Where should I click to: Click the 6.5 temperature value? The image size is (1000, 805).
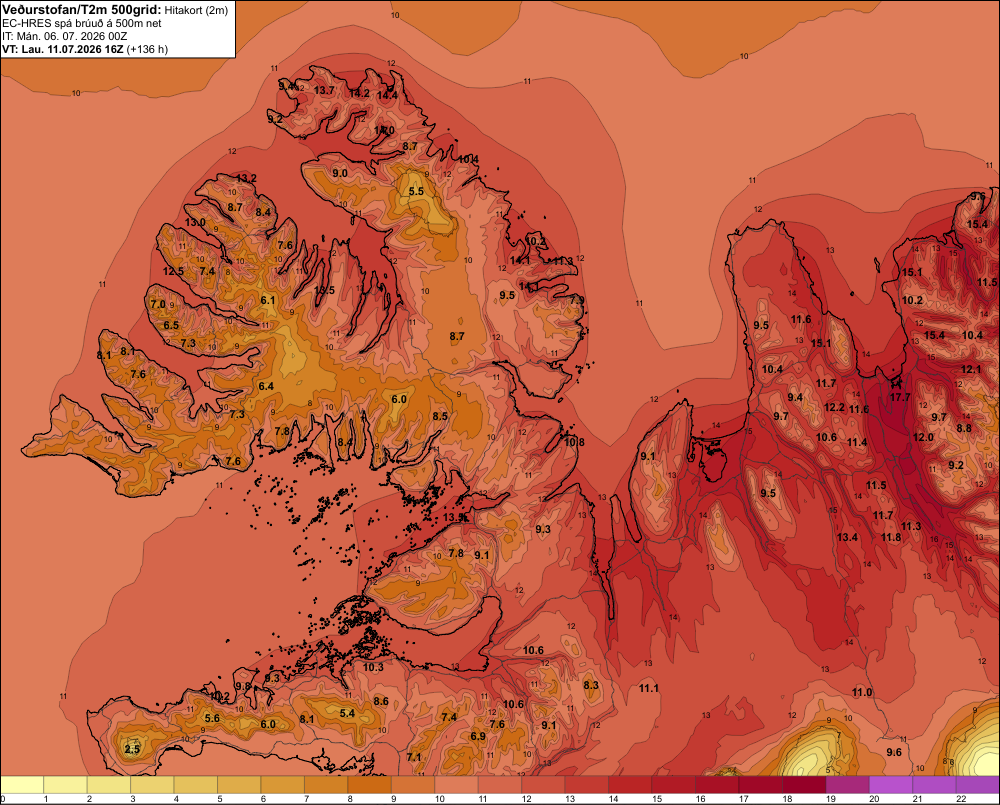pos(171,325)
